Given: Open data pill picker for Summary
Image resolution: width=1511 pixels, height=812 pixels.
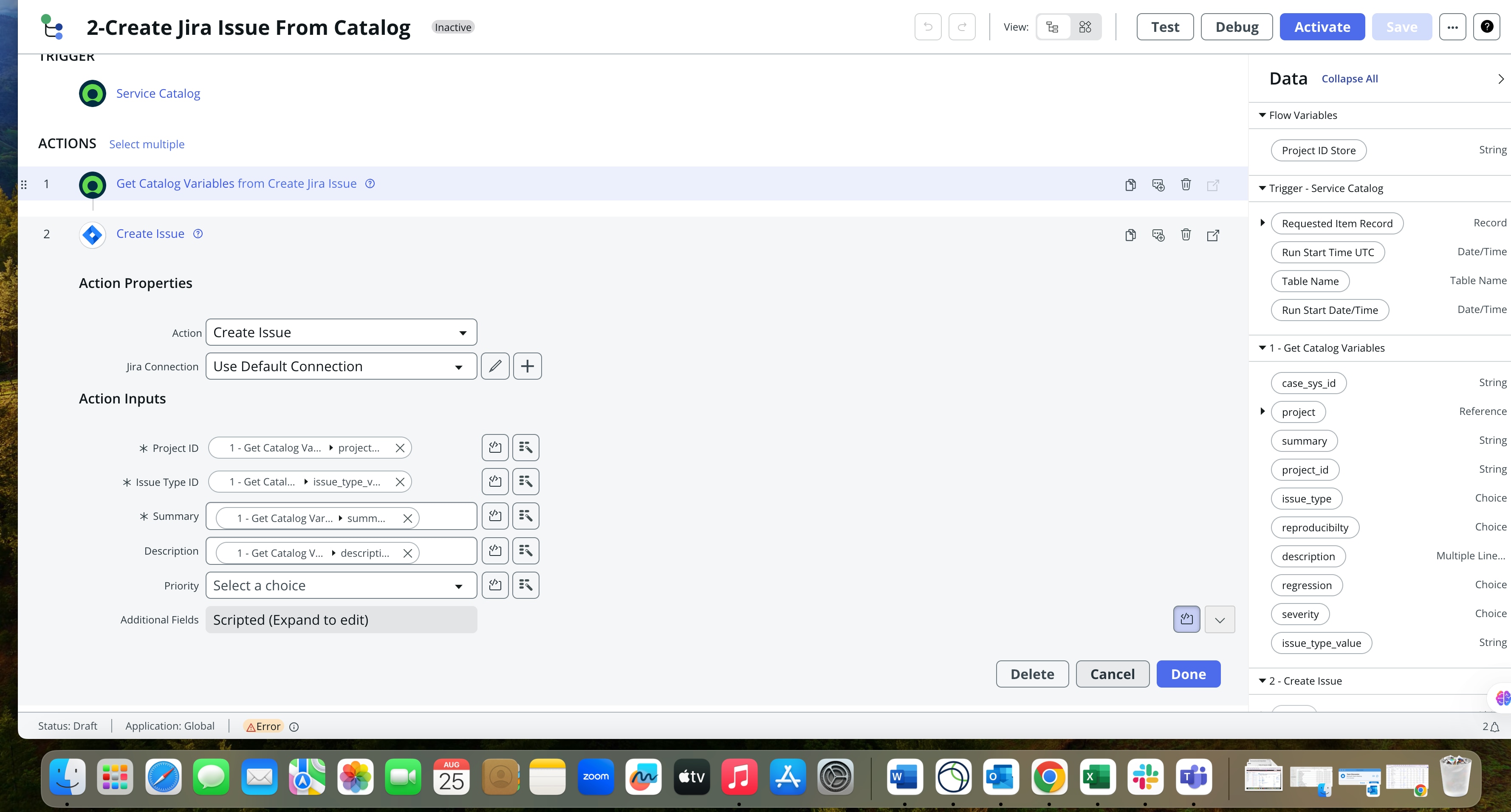Looking at the screenshot, I should pos(525,516).
